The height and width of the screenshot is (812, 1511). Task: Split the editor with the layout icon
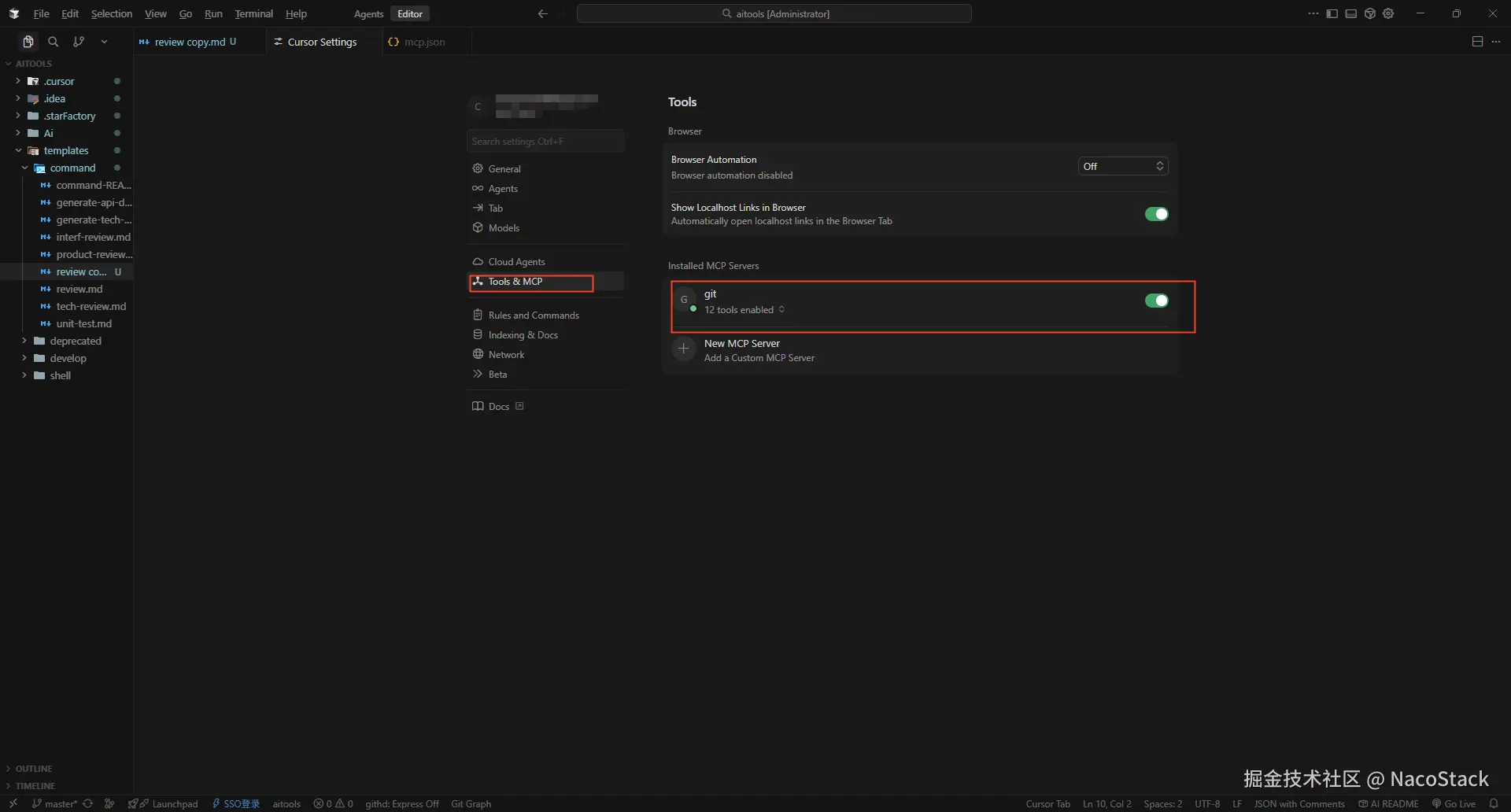1477,42
